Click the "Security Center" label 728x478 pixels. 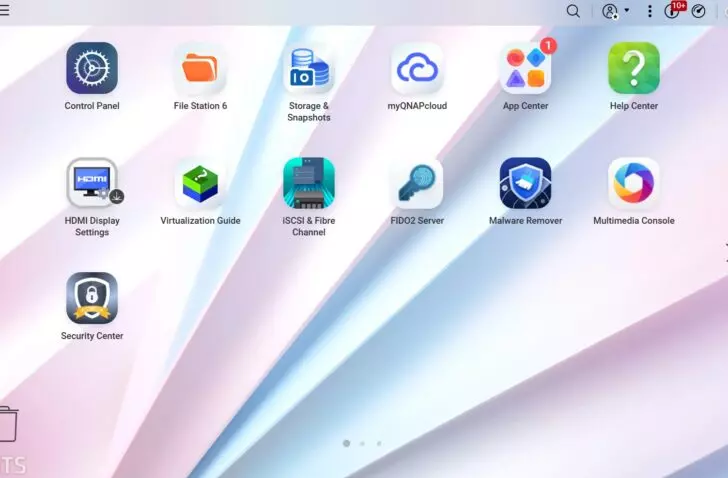pos(92,336)
